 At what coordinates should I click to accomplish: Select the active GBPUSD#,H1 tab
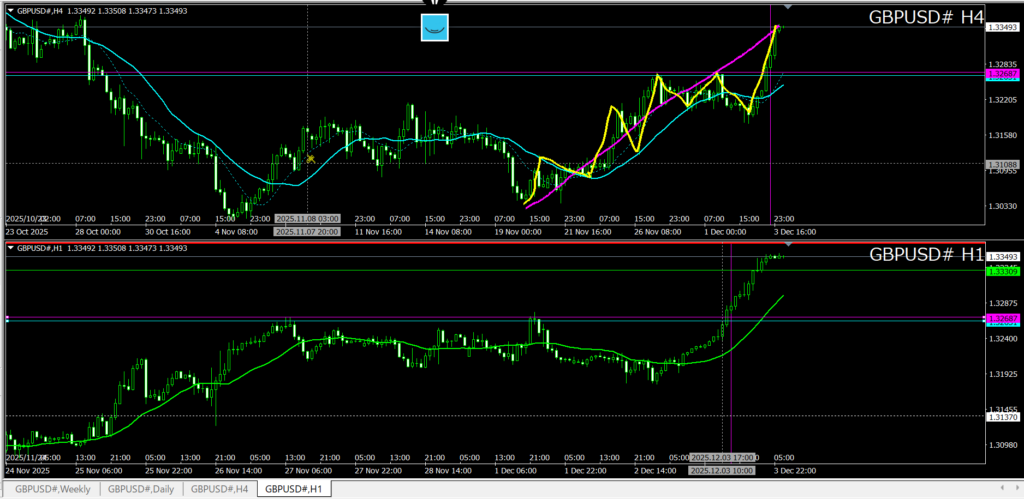click(x=293, y=489)
